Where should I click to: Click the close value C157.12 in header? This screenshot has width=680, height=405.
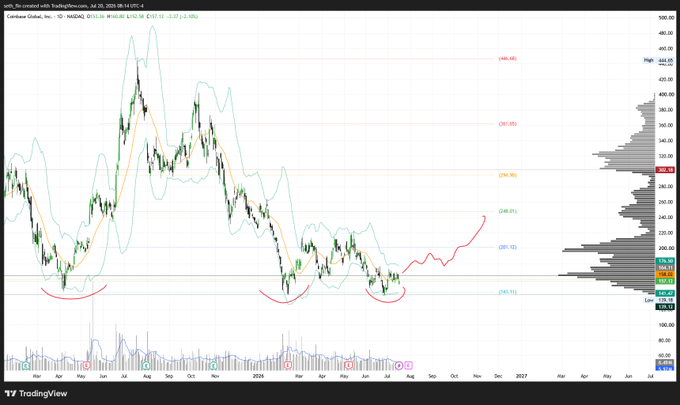click(x=155, y=16)
